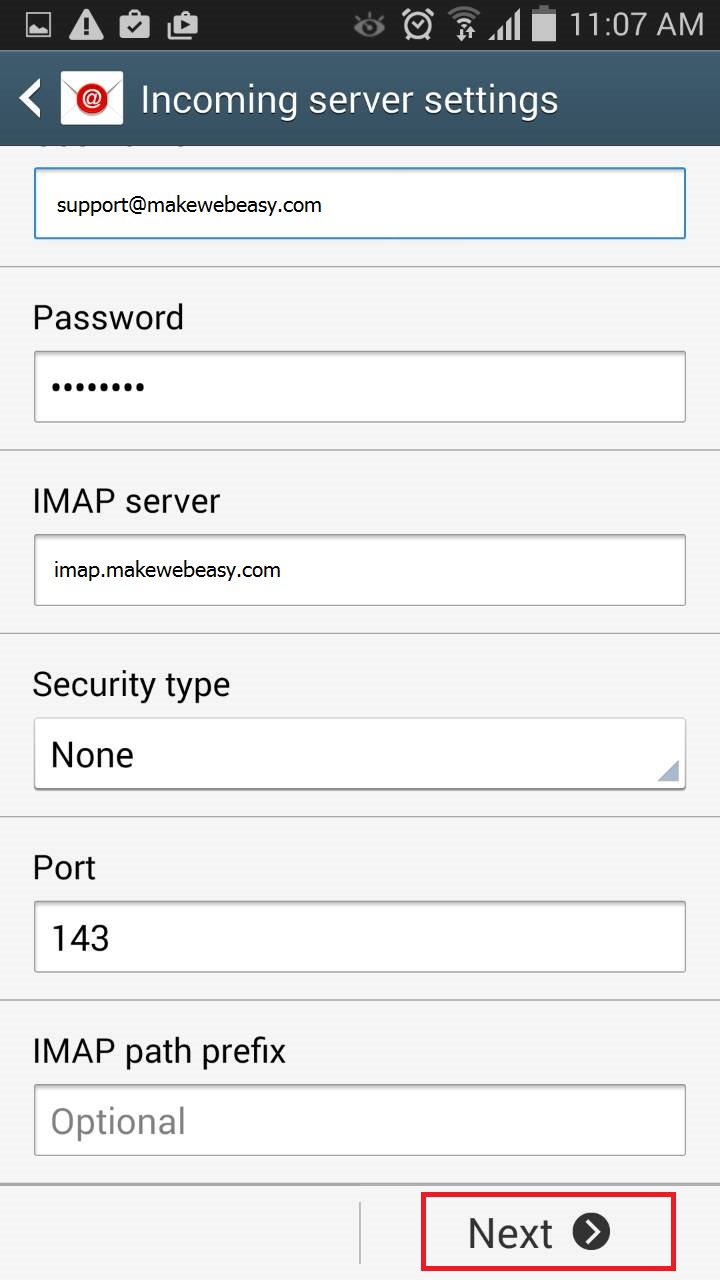The width and height of the screenshot is (720, 1280).
Task: Tap the briefcase checkmark status icon
Action: (x=134, y=25)
